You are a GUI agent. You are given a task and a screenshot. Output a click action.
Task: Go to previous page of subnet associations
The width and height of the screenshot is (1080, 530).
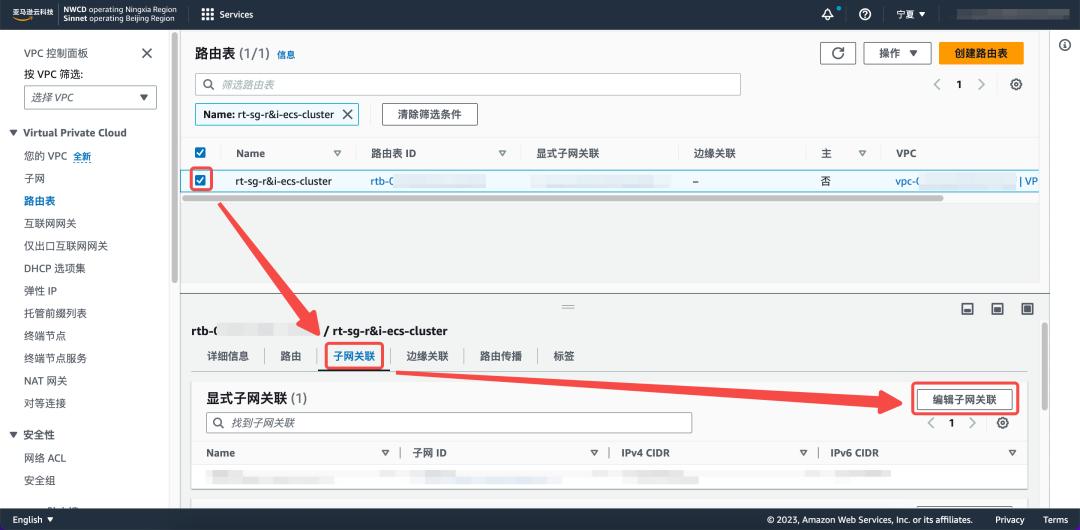click(x=931, y=422)
